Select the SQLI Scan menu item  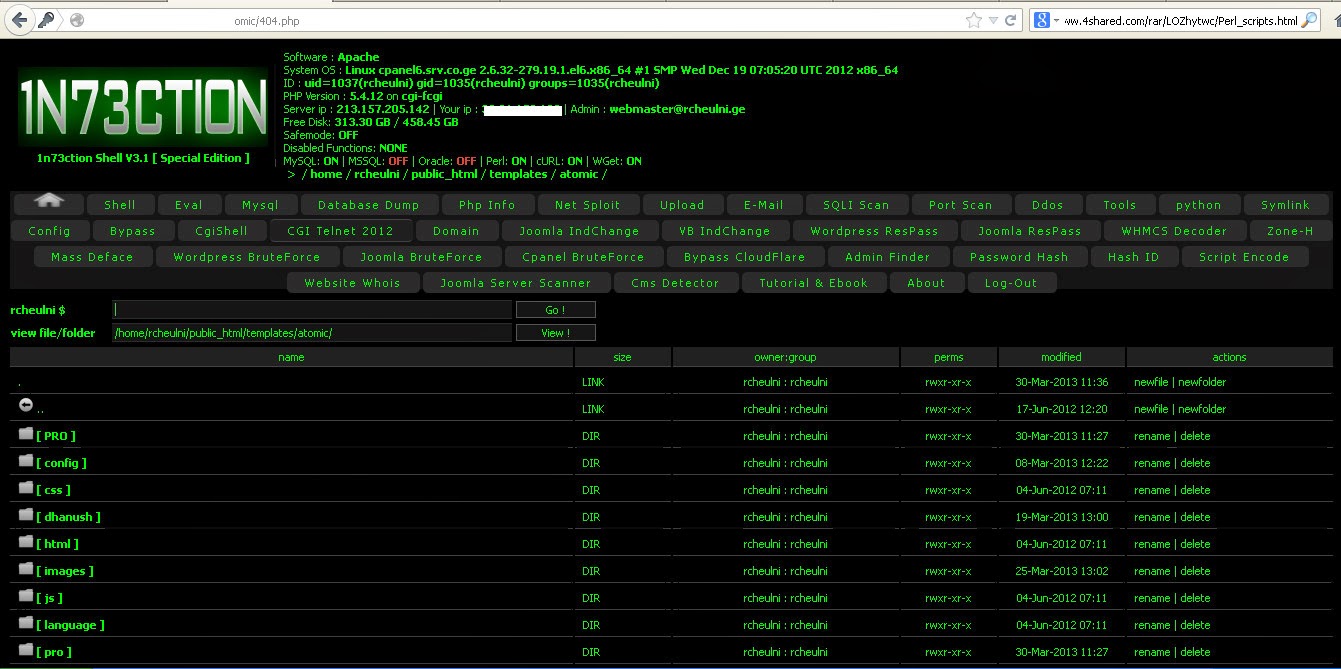tap(857, 204)
